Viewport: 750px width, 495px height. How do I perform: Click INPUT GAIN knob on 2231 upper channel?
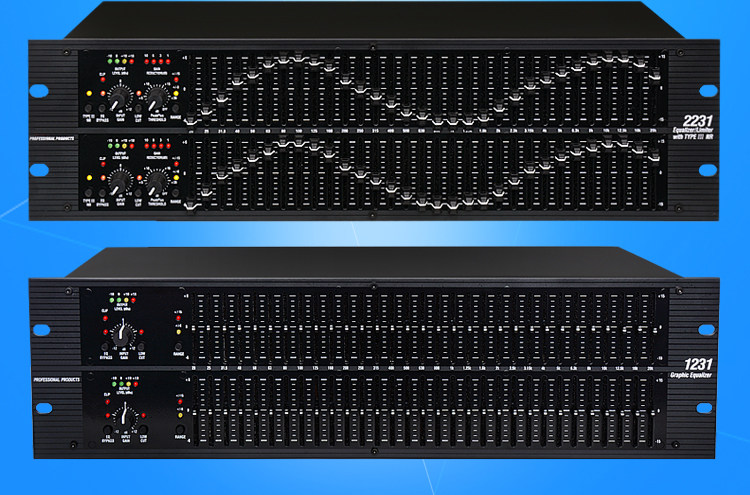point(120,98)
